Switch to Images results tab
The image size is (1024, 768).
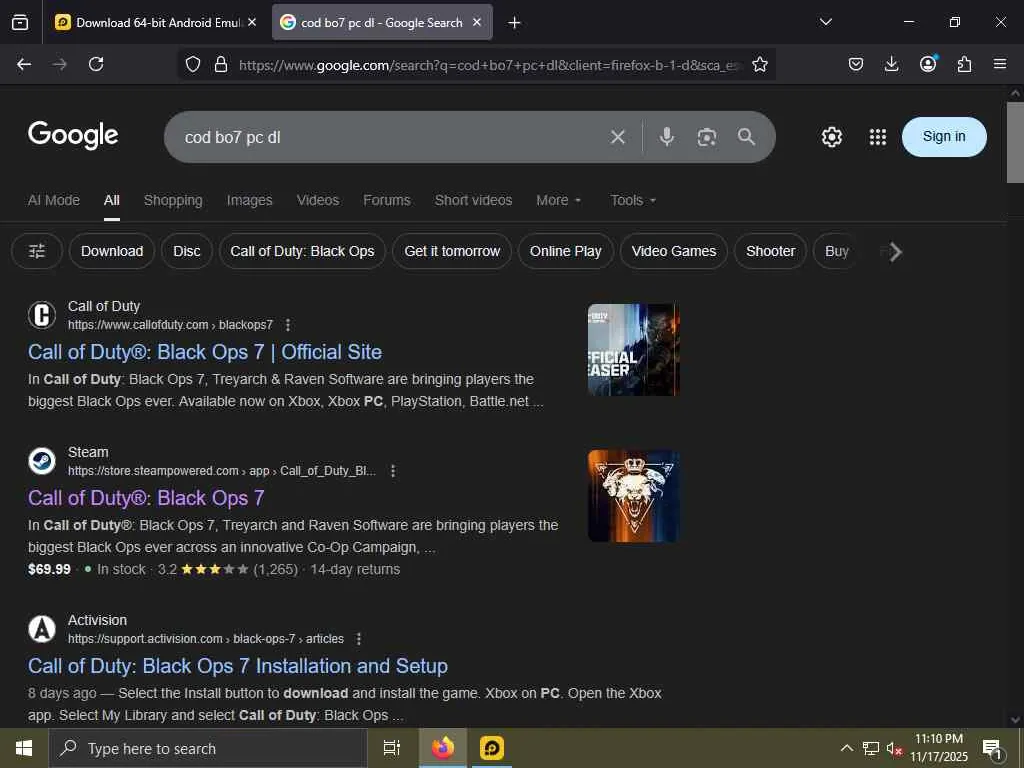coord(249,200)
